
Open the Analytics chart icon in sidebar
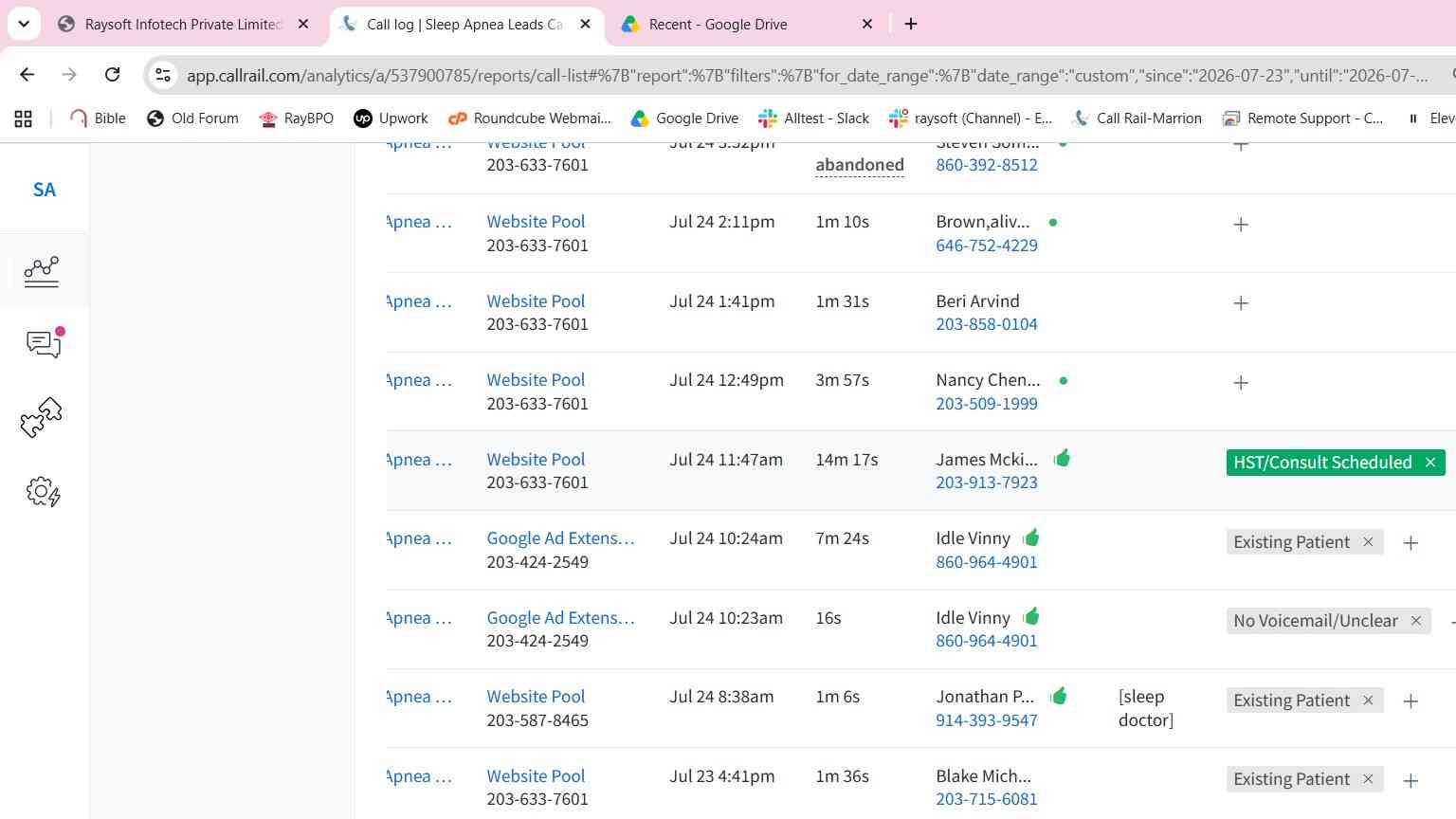[42, 271]
